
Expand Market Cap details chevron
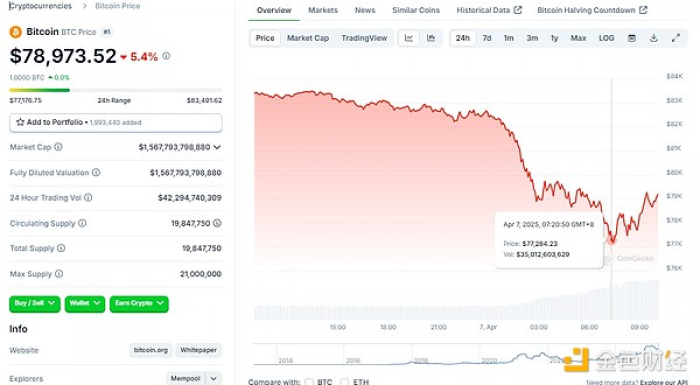coord(217,147)
